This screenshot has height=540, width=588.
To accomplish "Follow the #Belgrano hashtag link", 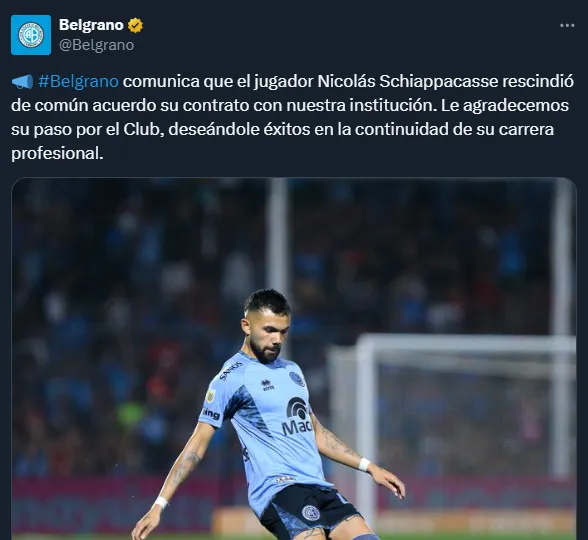I will [78, 81].
